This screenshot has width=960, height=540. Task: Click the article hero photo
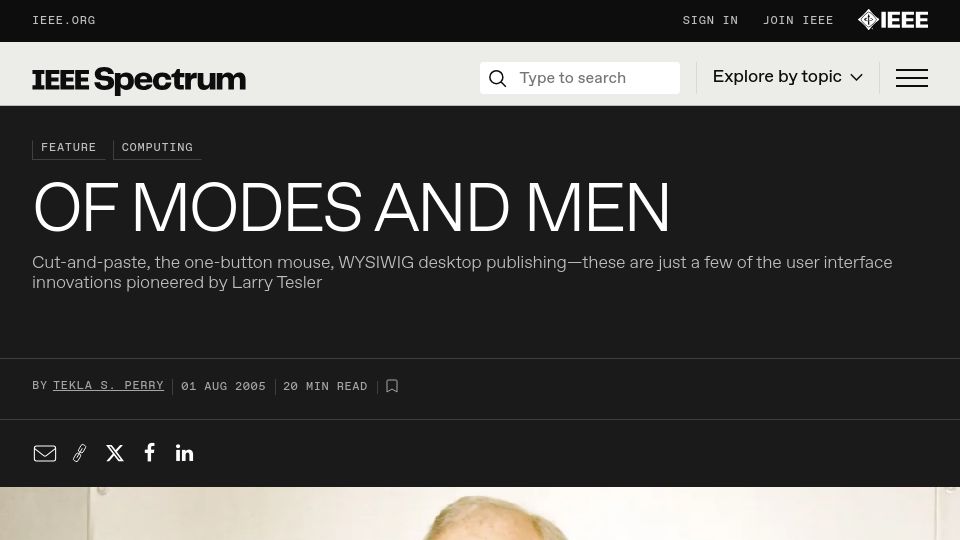(480, 513)
